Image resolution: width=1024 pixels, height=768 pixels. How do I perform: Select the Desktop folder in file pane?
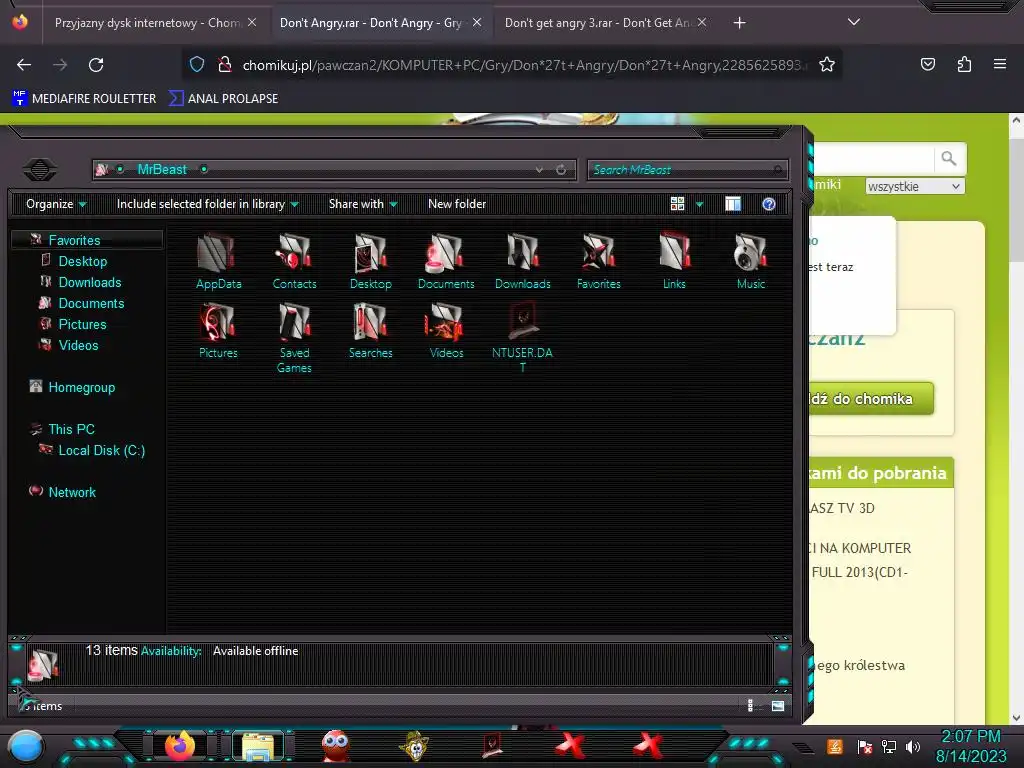tap(370, 261)
